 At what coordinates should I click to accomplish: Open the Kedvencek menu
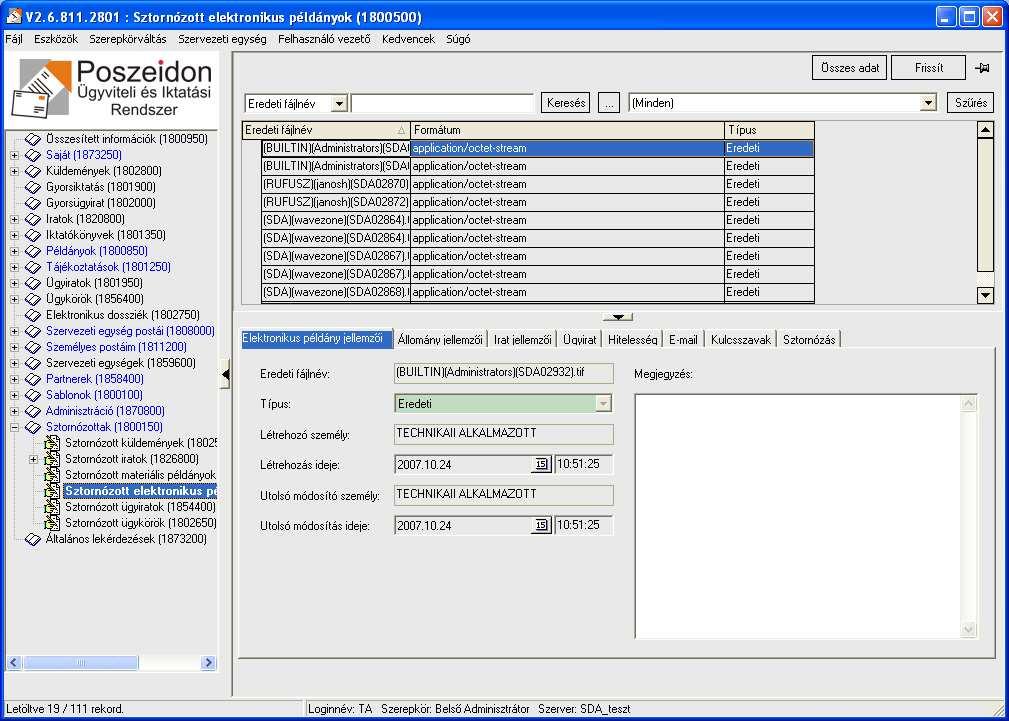(x=408, y=39)
